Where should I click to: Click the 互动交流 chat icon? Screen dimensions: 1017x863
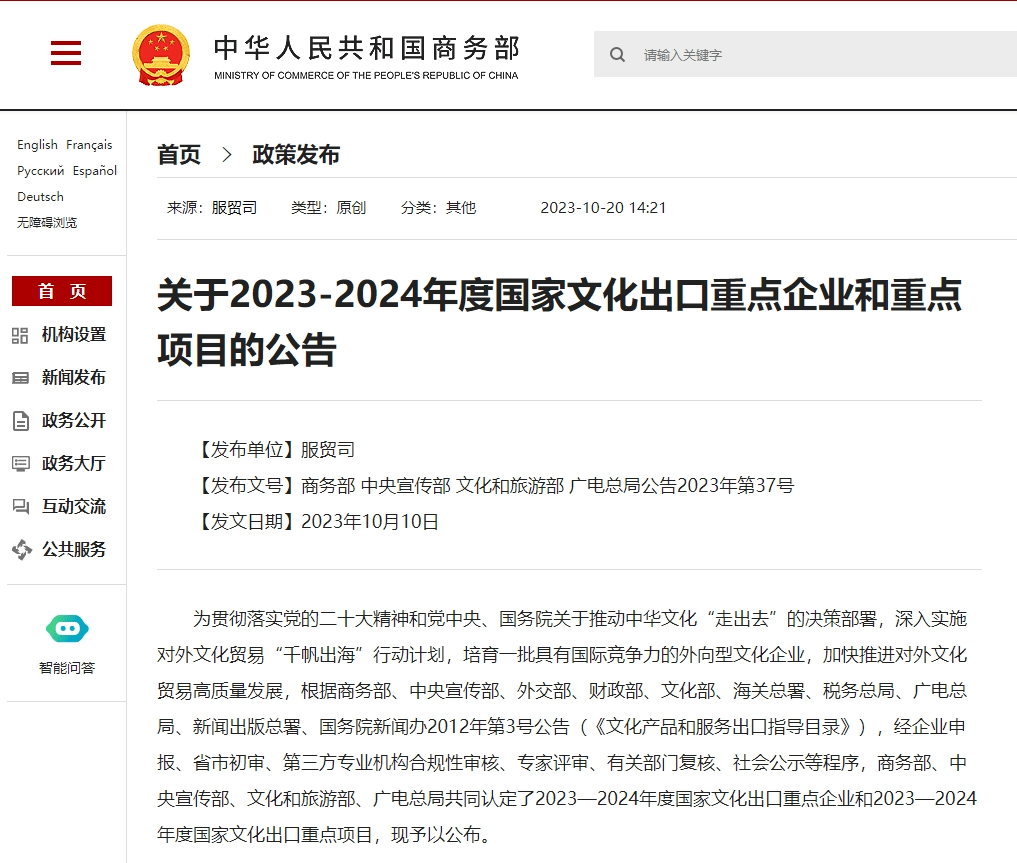21,506
